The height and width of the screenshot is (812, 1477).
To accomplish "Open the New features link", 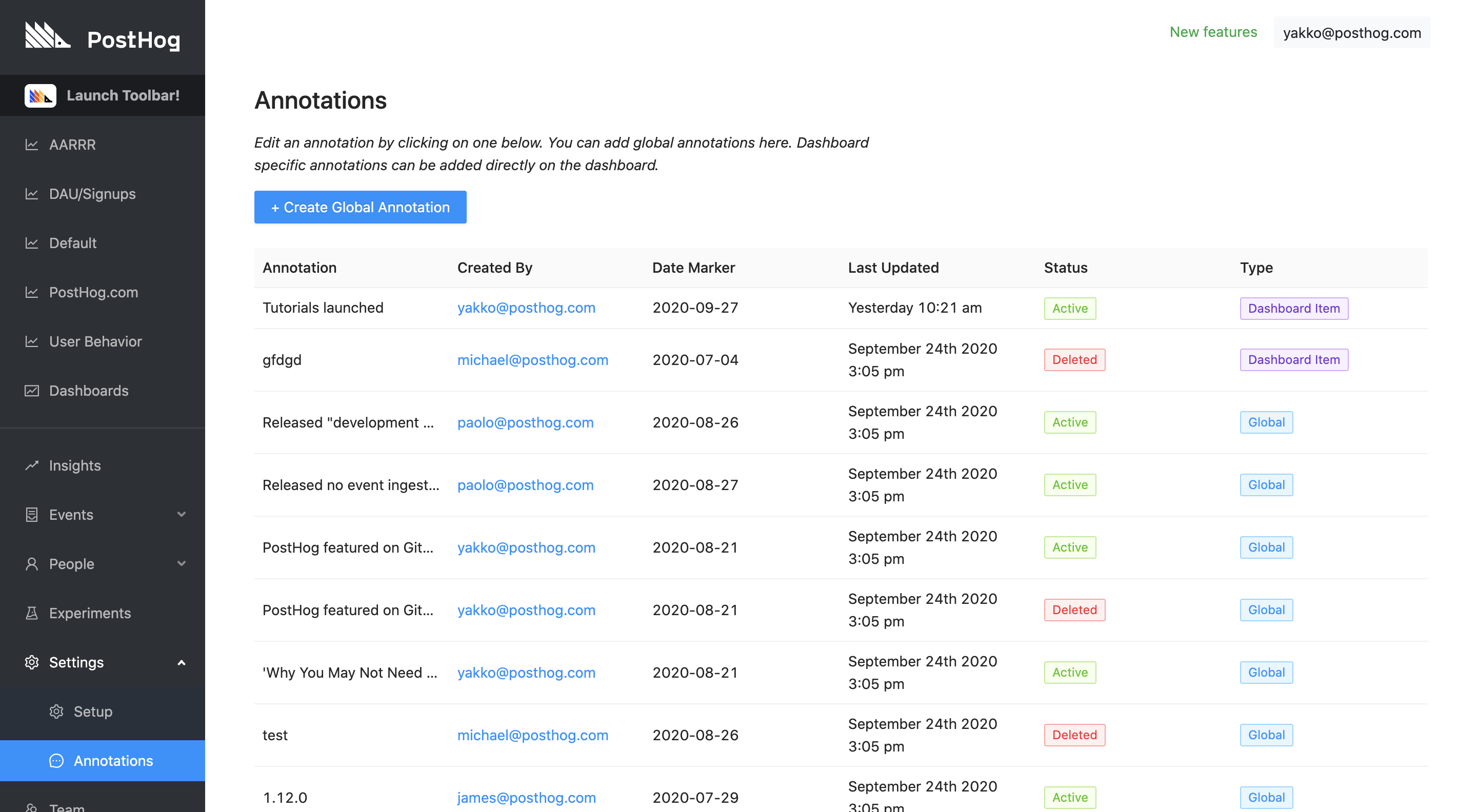I will tap(1213, 32).
